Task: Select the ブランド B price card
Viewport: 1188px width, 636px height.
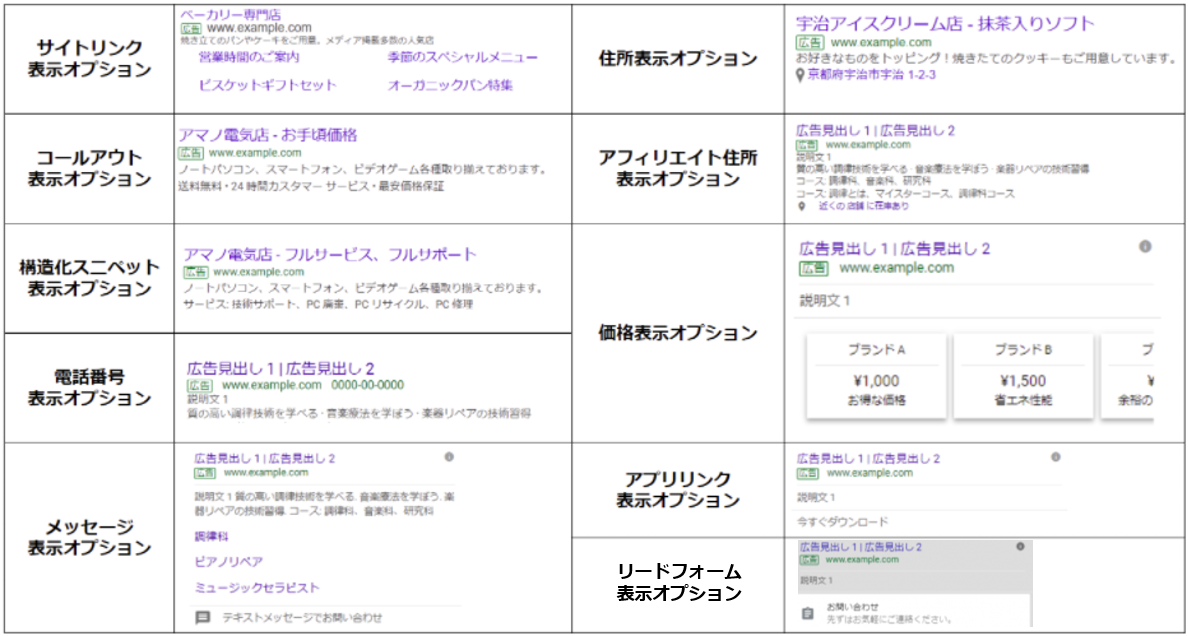Action: click(x=1023, y=376)
